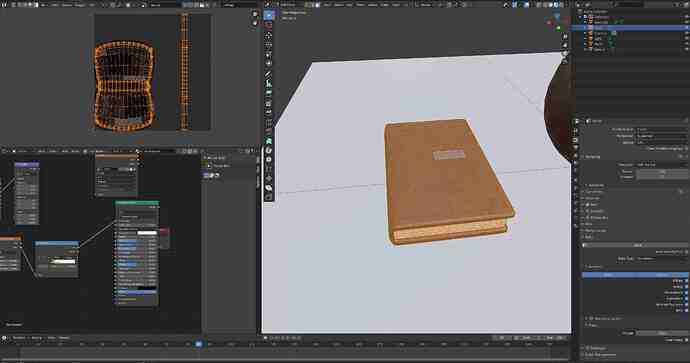This screenshot has height=363, width=690.
Task: Click the timeline current frame playhead
Action: pyautogui.click(x=198, y=345)
